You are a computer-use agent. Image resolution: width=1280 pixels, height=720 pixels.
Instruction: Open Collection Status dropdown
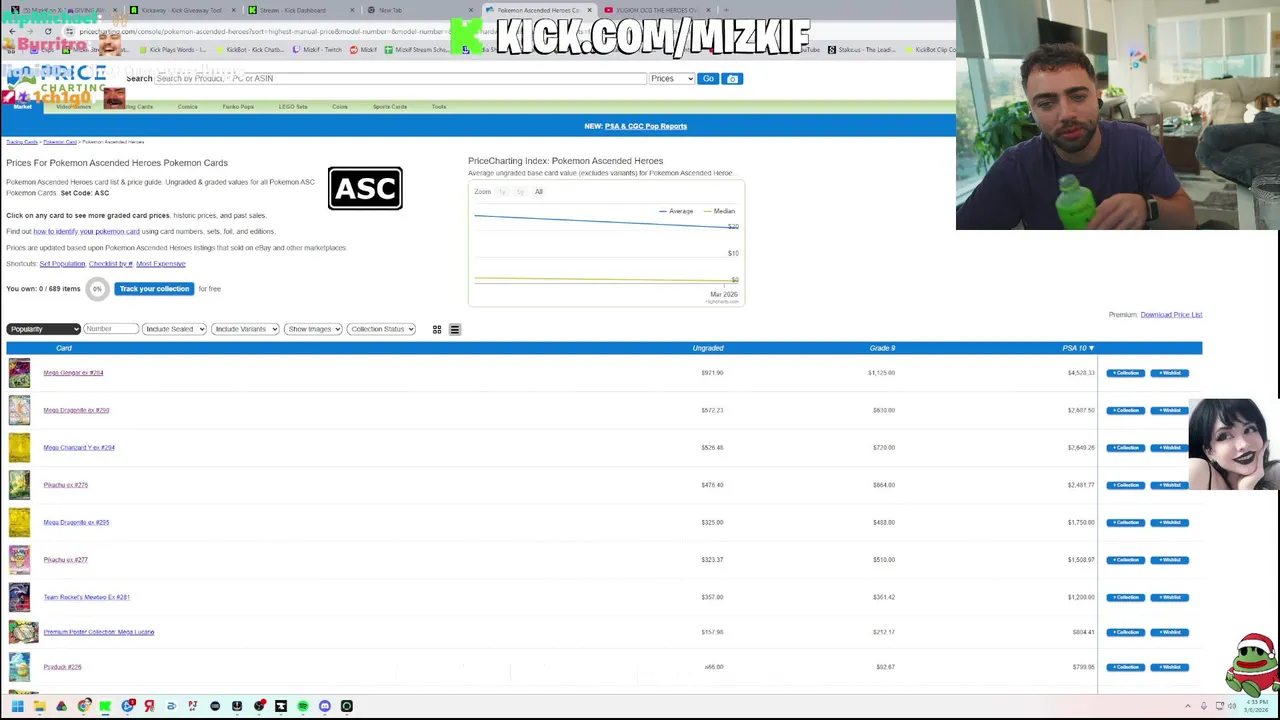pos(381,329)
